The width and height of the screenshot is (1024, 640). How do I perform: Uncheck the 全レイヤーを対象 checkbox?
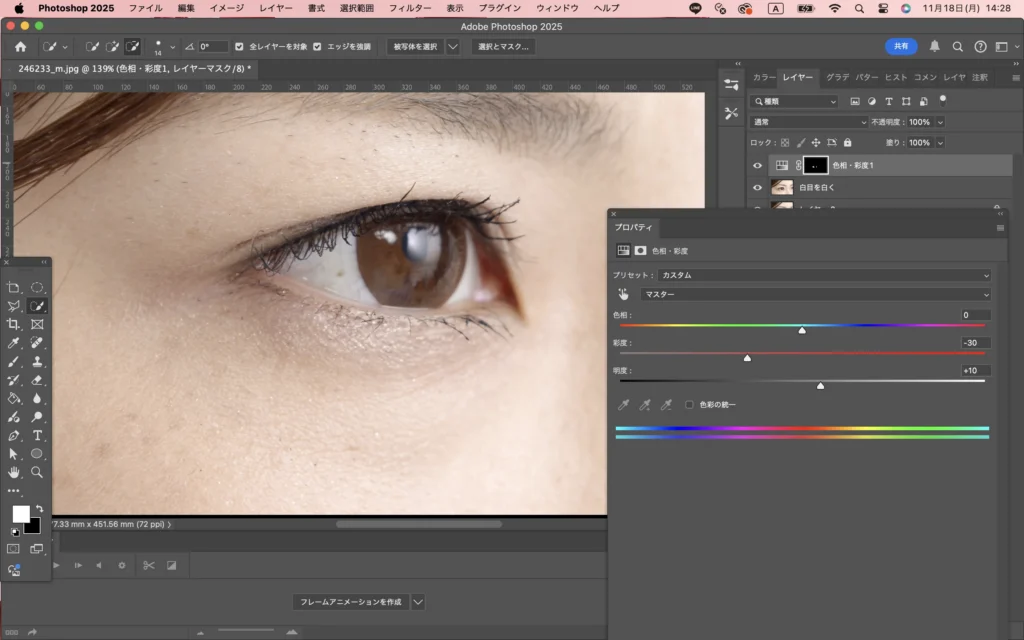[238, 47]
